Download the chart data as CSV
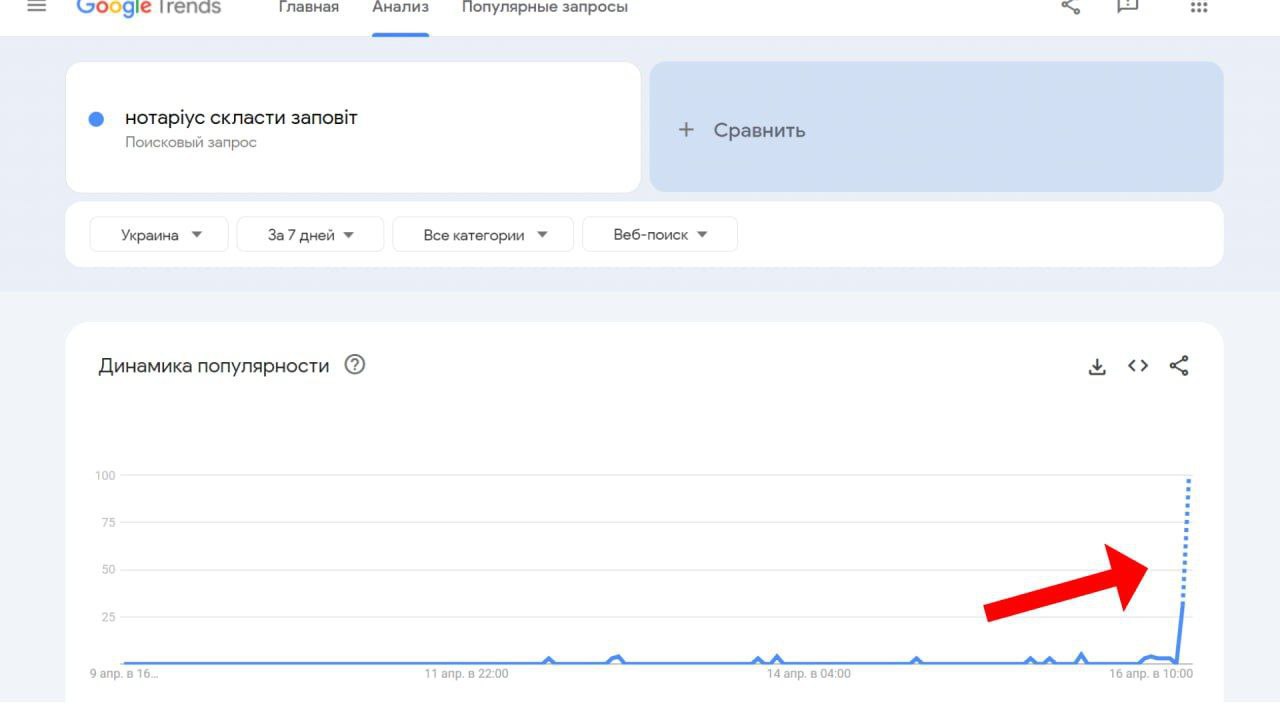Viewport: 1280px width, 720px height. pyautogui.click(x=1097, y=366)
